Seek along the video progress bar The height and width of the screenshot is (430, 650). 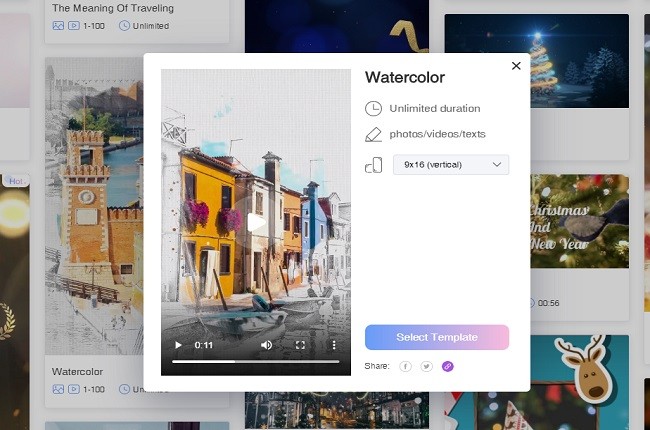[x=256, y=362]
